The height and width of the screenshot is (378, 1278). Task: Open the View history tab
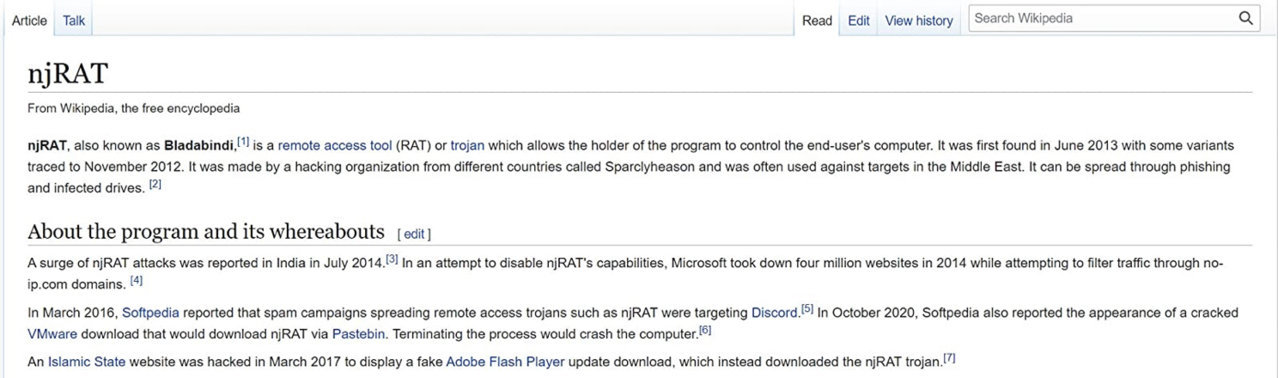coord(919,20)
